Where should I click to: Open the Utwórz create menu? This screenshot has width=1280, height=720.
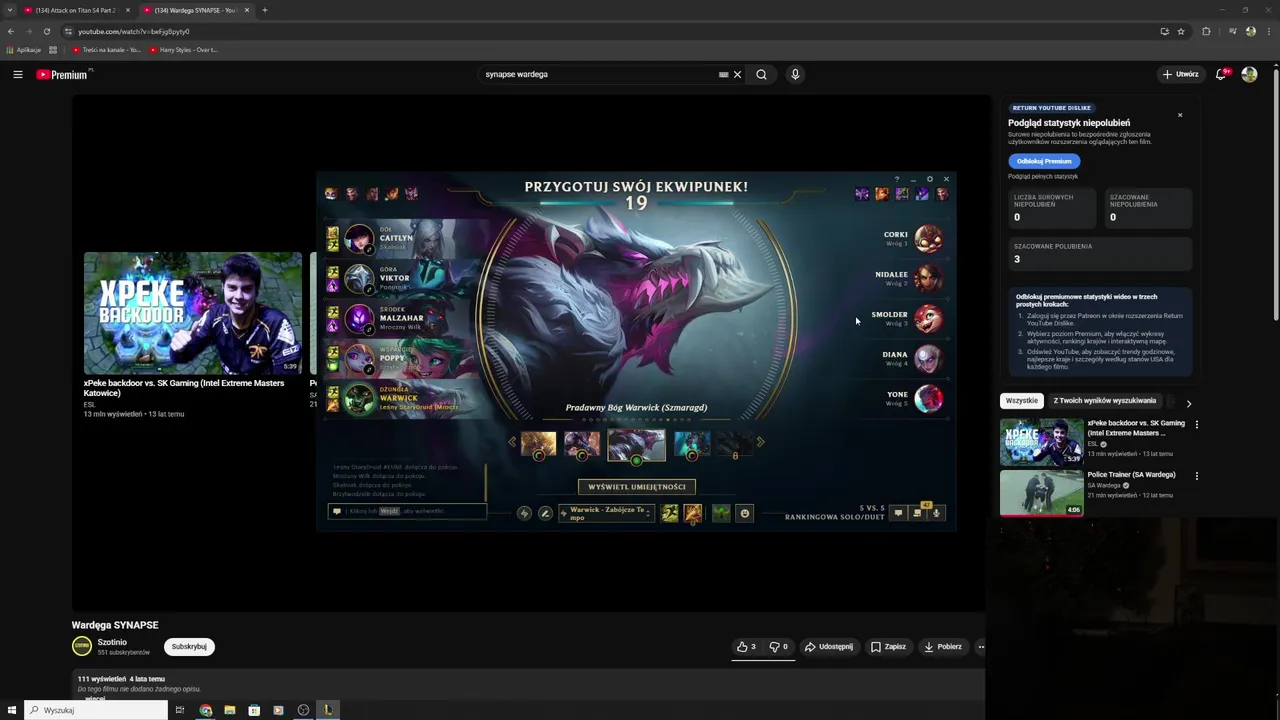click(1180, 74)
